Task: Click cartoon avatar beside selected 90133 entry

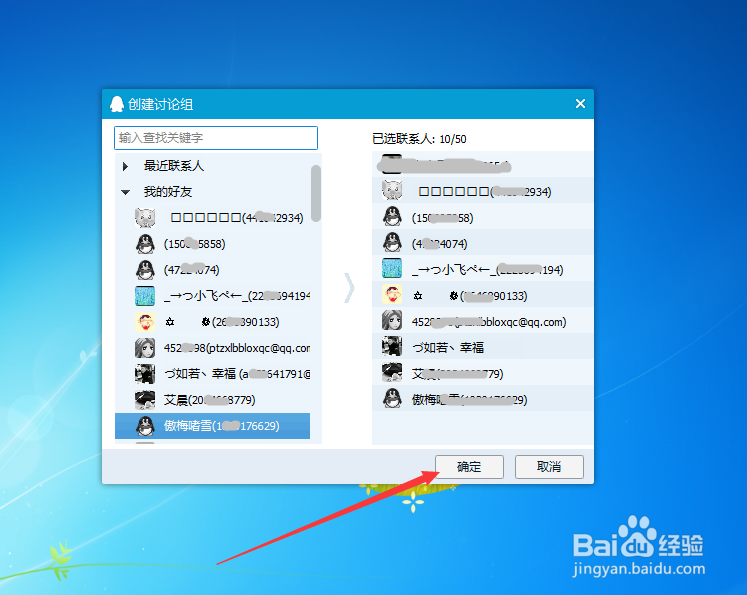Action: point(392,294)
